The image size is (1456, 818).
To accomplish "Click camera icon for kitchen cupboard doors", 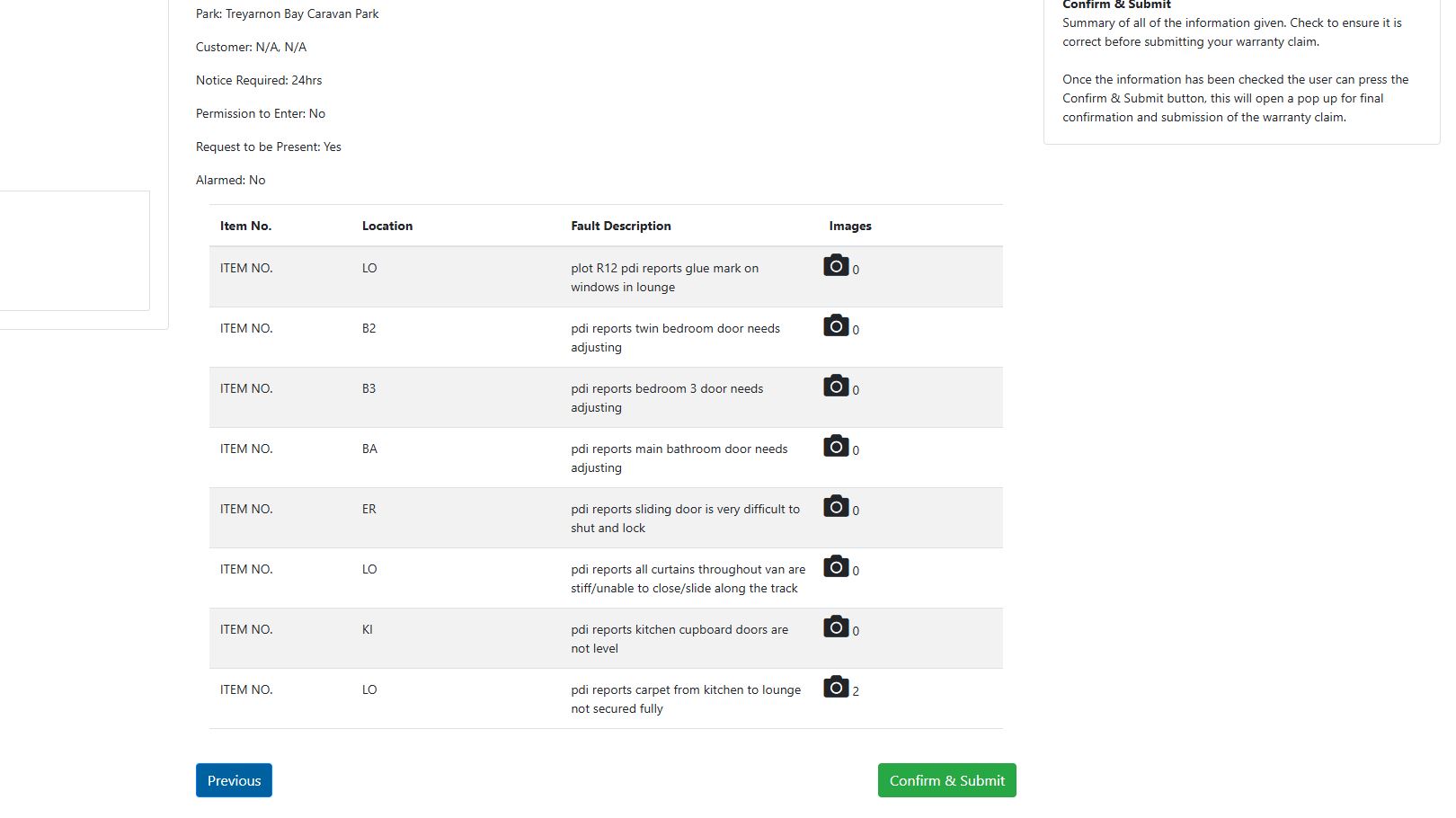I will click(x=836, y=627).
